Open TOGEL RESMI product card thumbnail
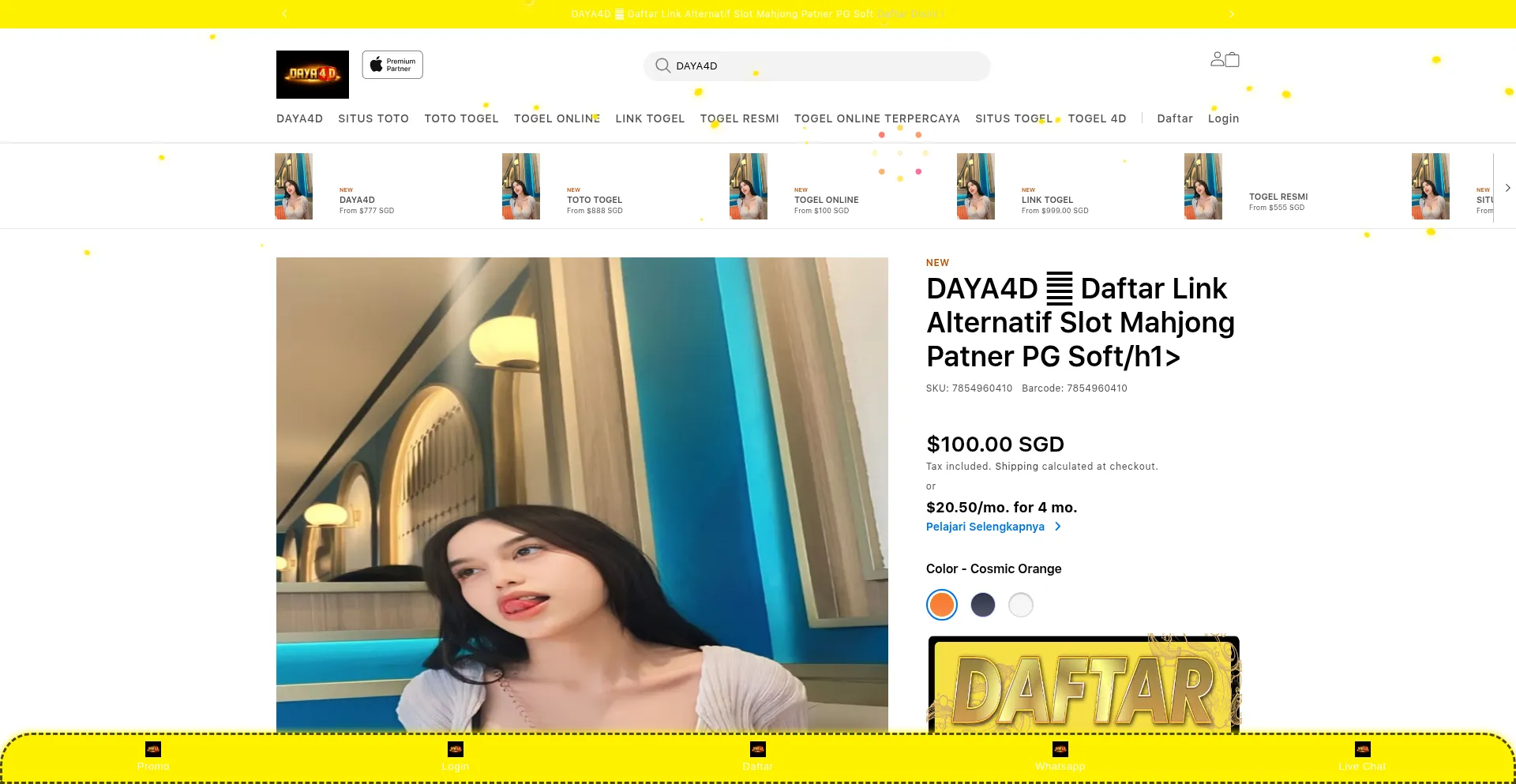Screen dimensions: 1516x784 [x=1203, y=186]
